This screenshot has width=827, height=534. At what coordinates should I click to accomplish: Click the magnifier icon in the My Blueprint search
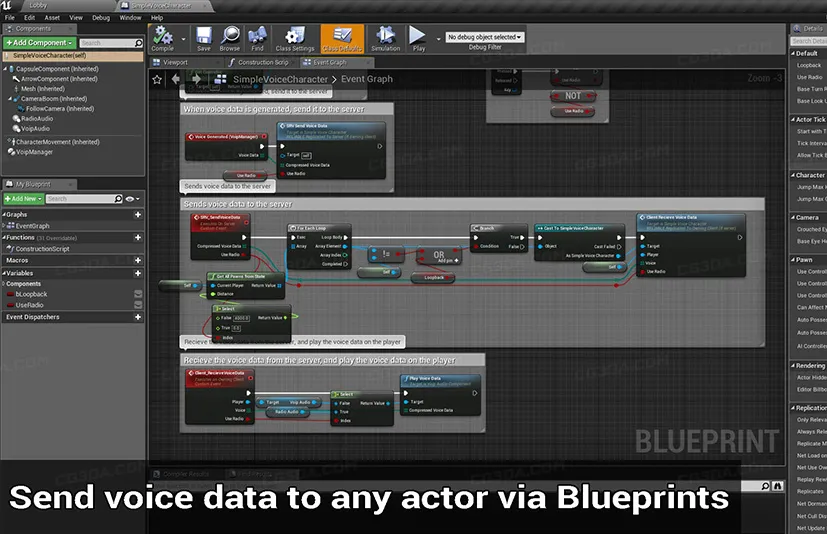pos(118,198)
